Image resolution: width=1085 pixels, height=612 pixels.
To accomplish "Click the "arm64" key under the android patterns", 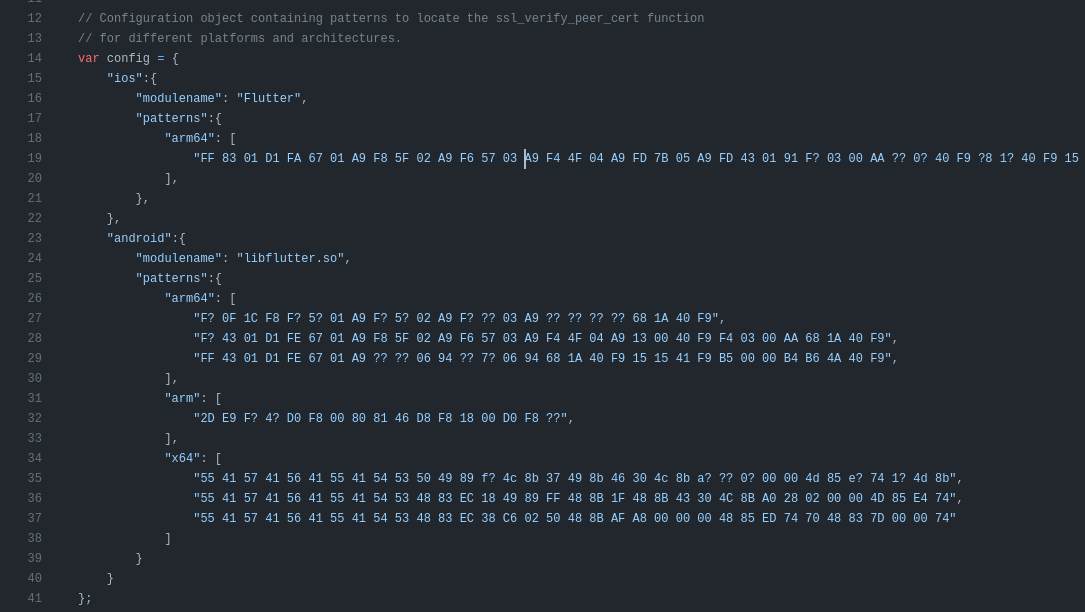I will (x=190, y=299).
